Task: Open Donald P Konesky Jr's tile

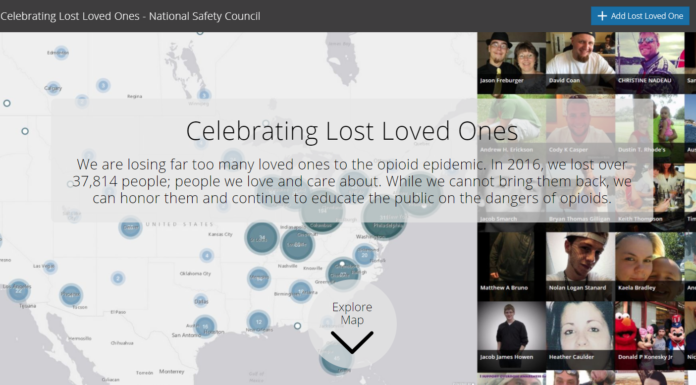Action: [x=649, y=336]
